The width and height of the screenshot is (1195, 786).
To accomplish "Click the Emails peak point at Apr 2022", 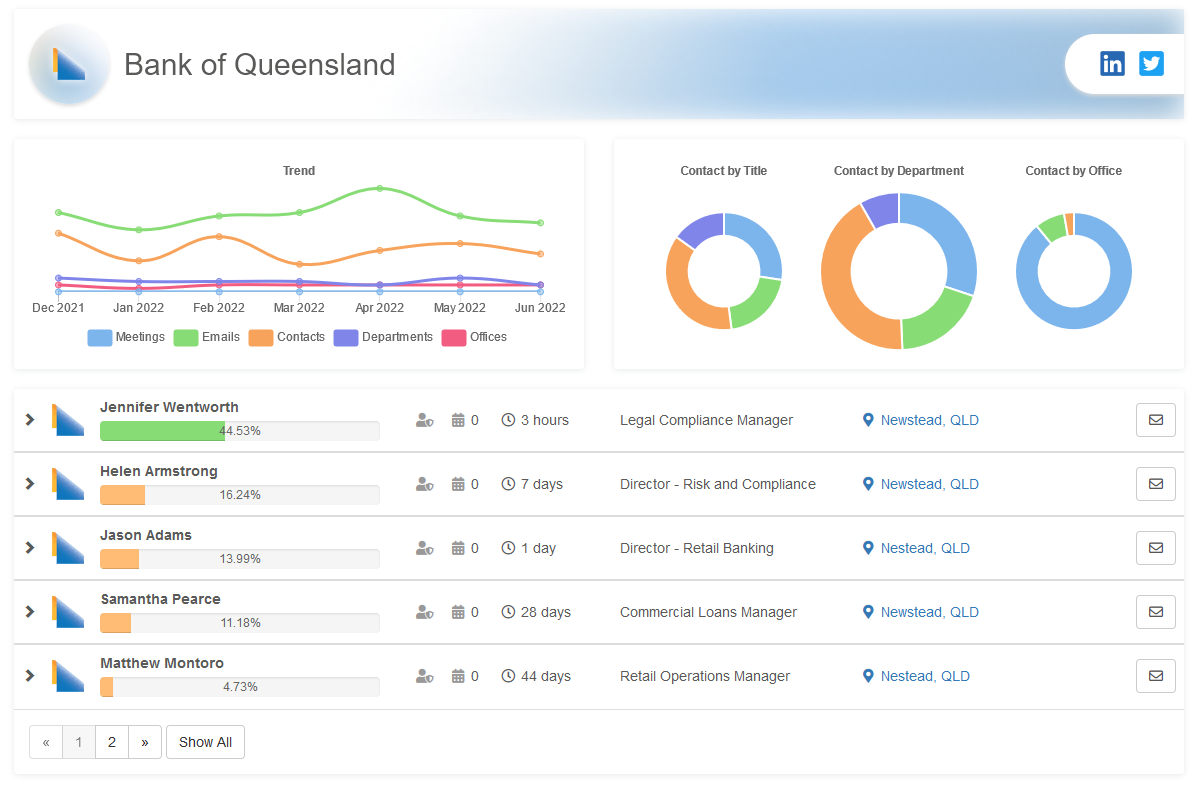I will (380, 188).
